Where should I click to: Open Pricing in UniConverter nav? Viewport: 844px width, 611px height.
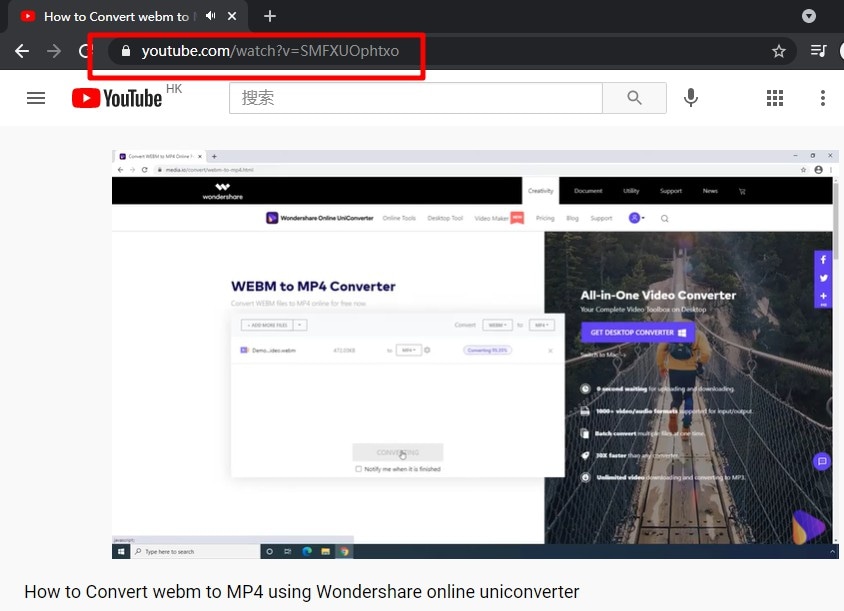coord(545,218)
